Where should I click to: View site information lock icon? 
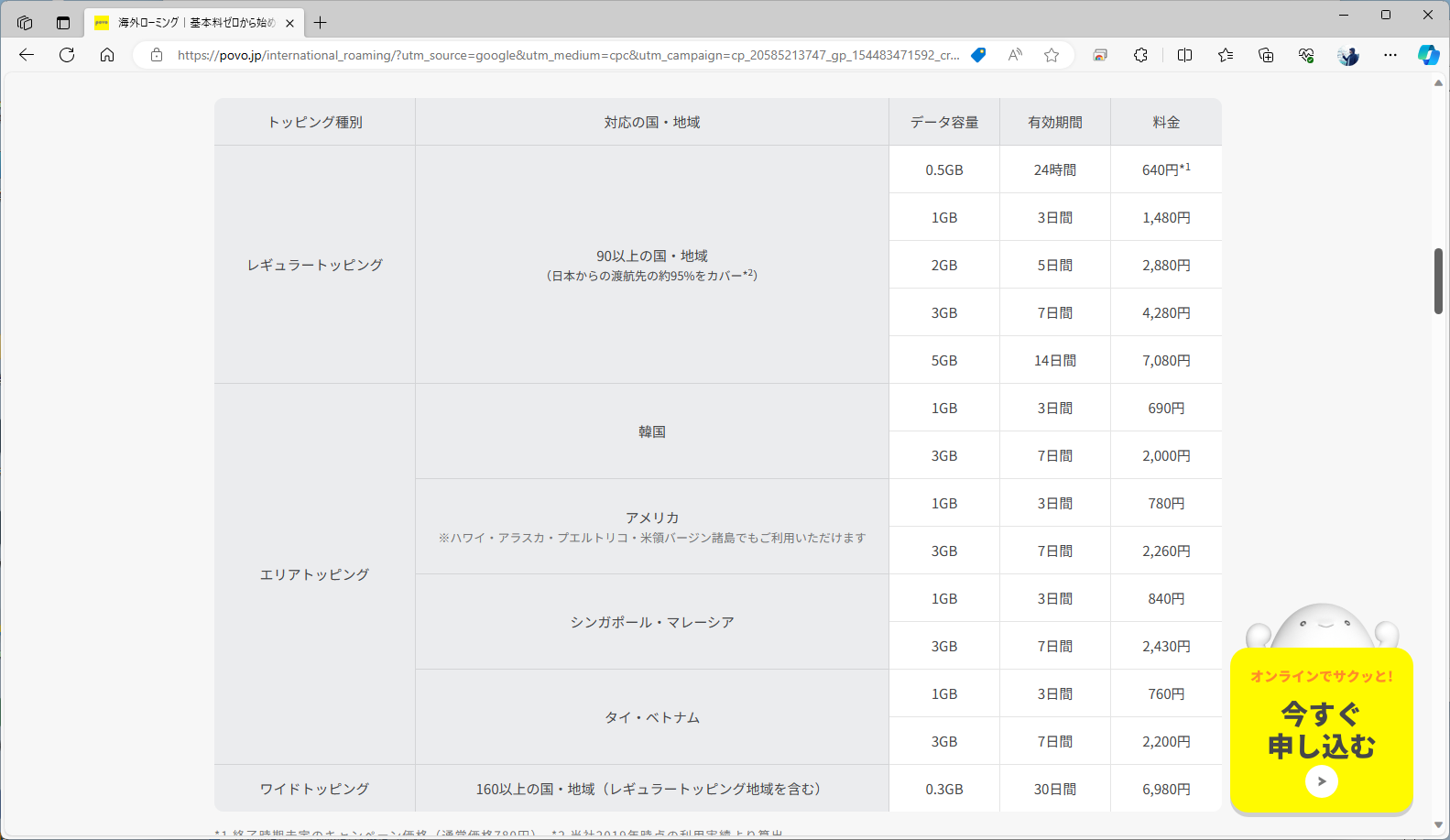coord(157,55)
